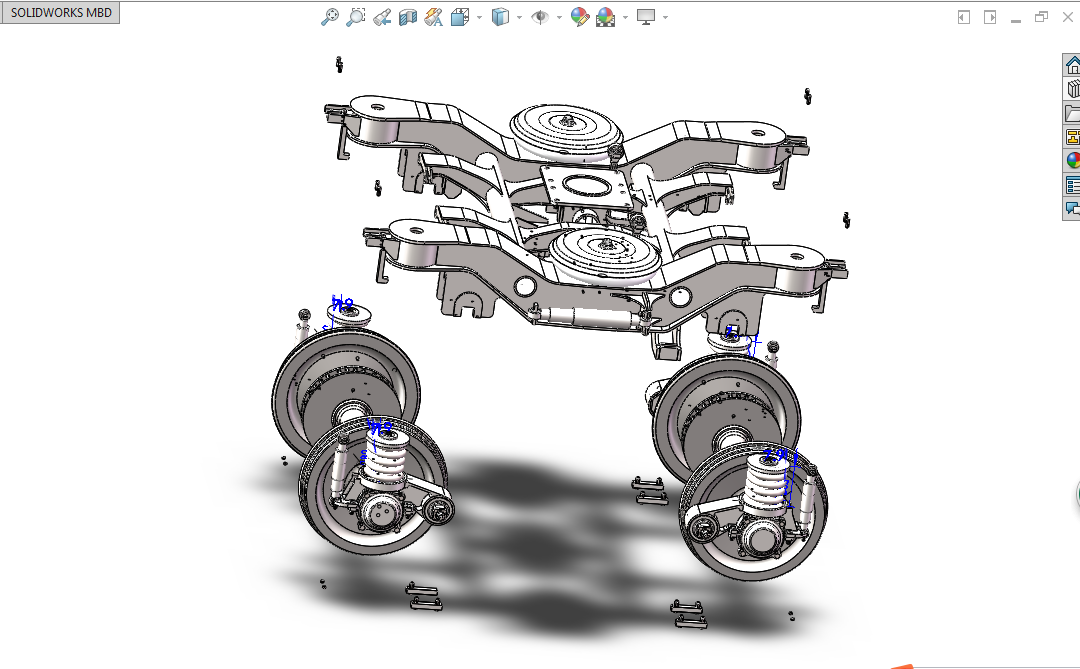Open the SOLIDWORKS MBD tab

tap(61, 12)
